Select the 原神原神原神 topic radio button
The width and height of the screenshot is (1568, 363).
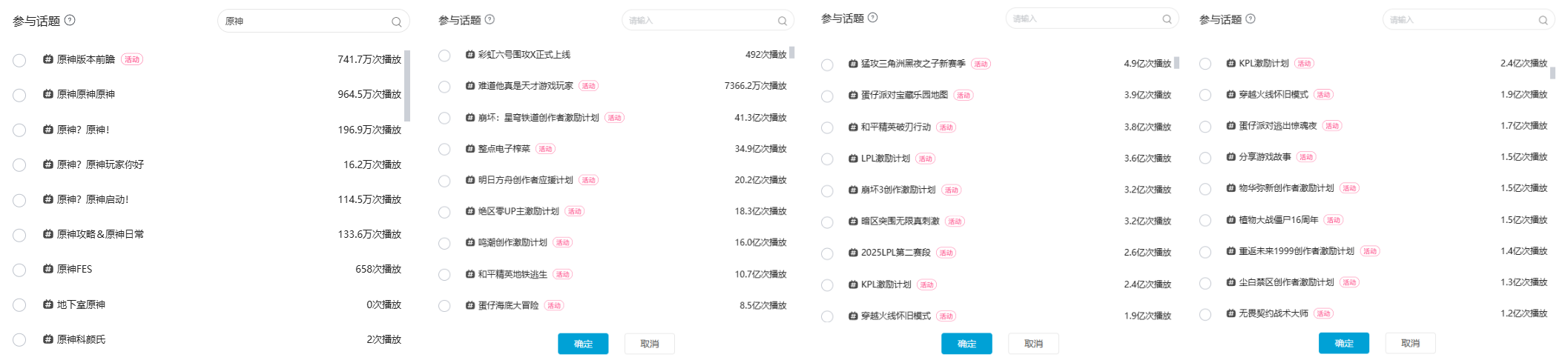(x=19, y=96)
